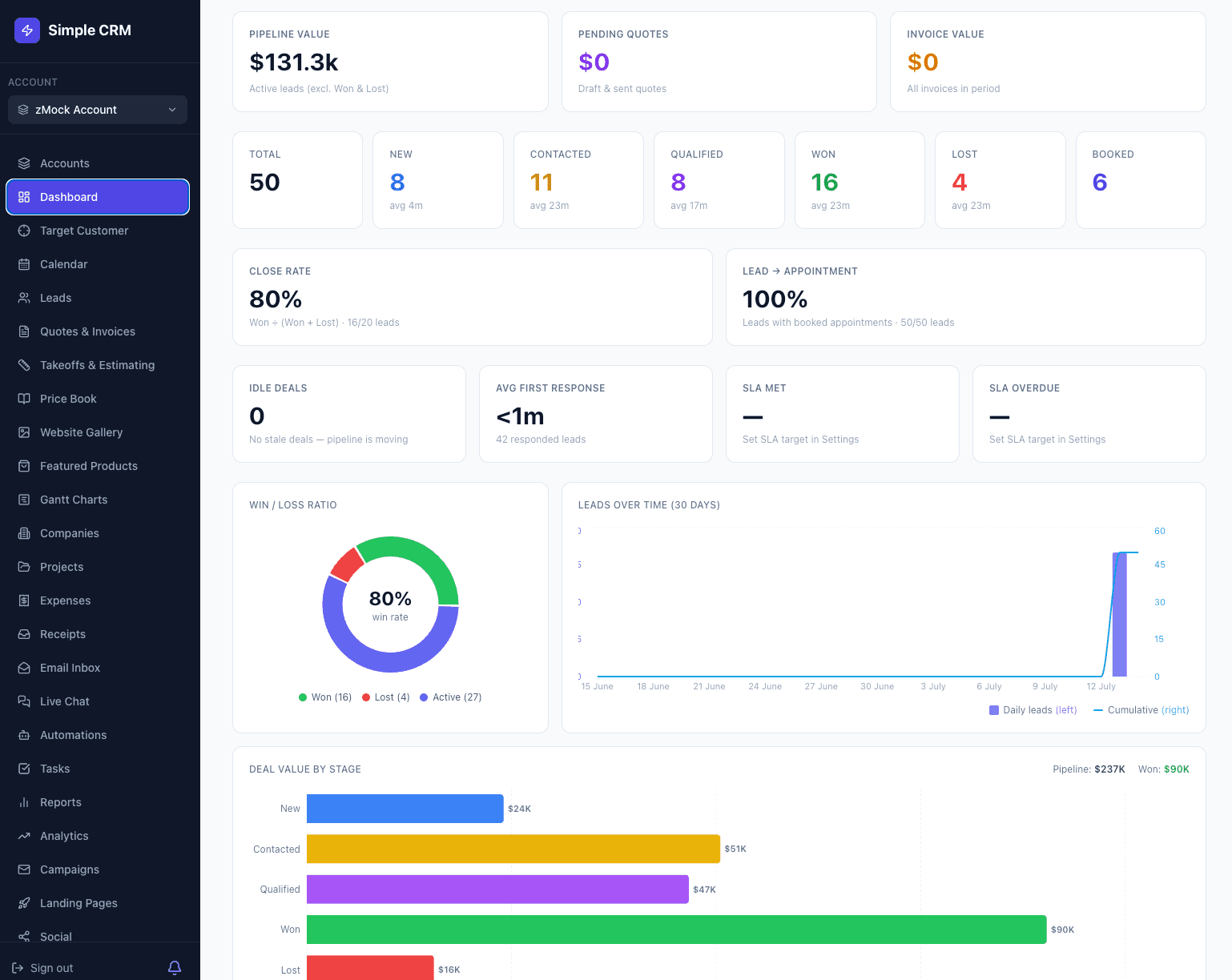This screenshot has width=1232, height=980.
Task: Click the Analytics trend icon
Action: 24,836
